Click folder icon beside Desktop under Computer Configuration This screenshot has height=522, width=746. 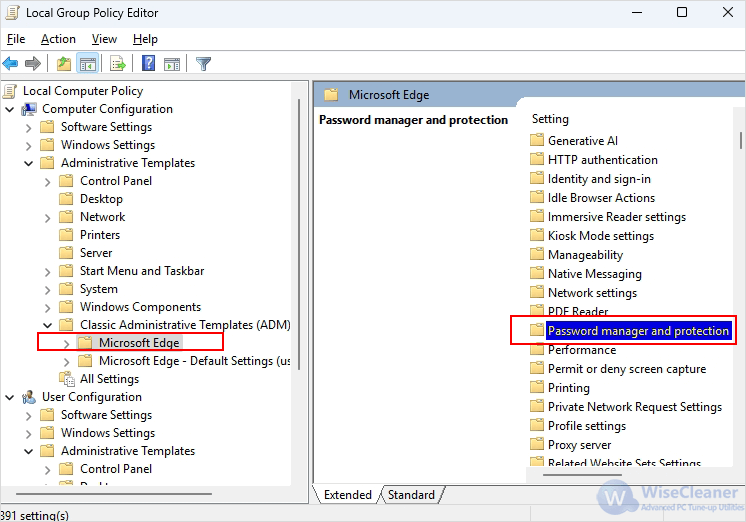point(66,198)
